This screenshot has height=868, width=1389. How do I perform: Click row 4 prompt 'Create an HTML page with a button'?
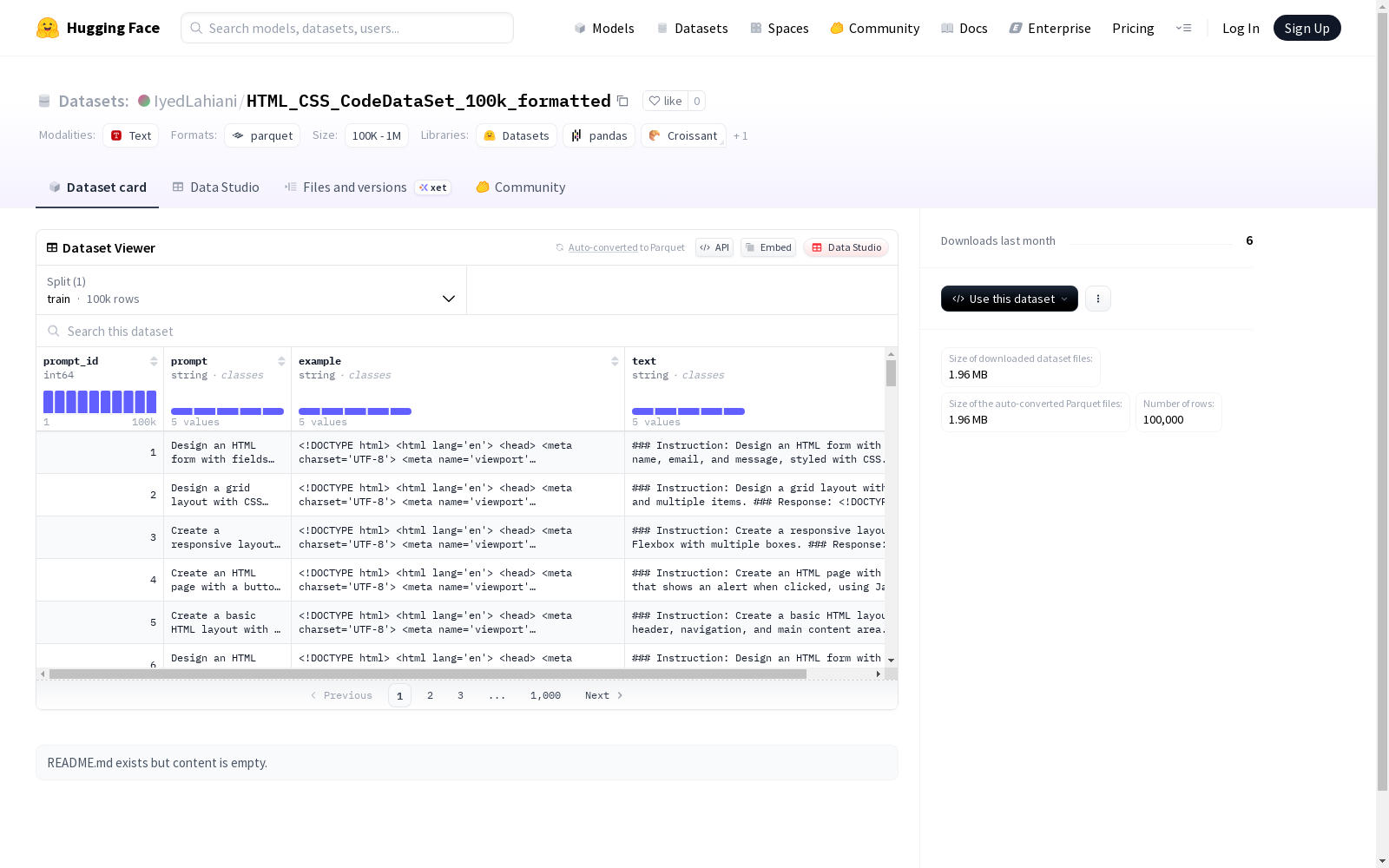click(x=227, y=580)
